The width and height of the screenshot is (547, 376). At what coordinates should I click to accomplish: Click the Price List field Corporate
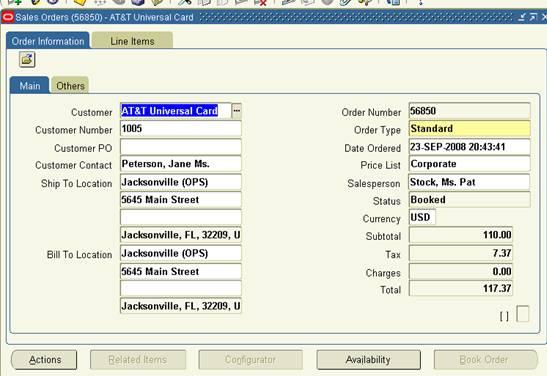tap(470, 164)
